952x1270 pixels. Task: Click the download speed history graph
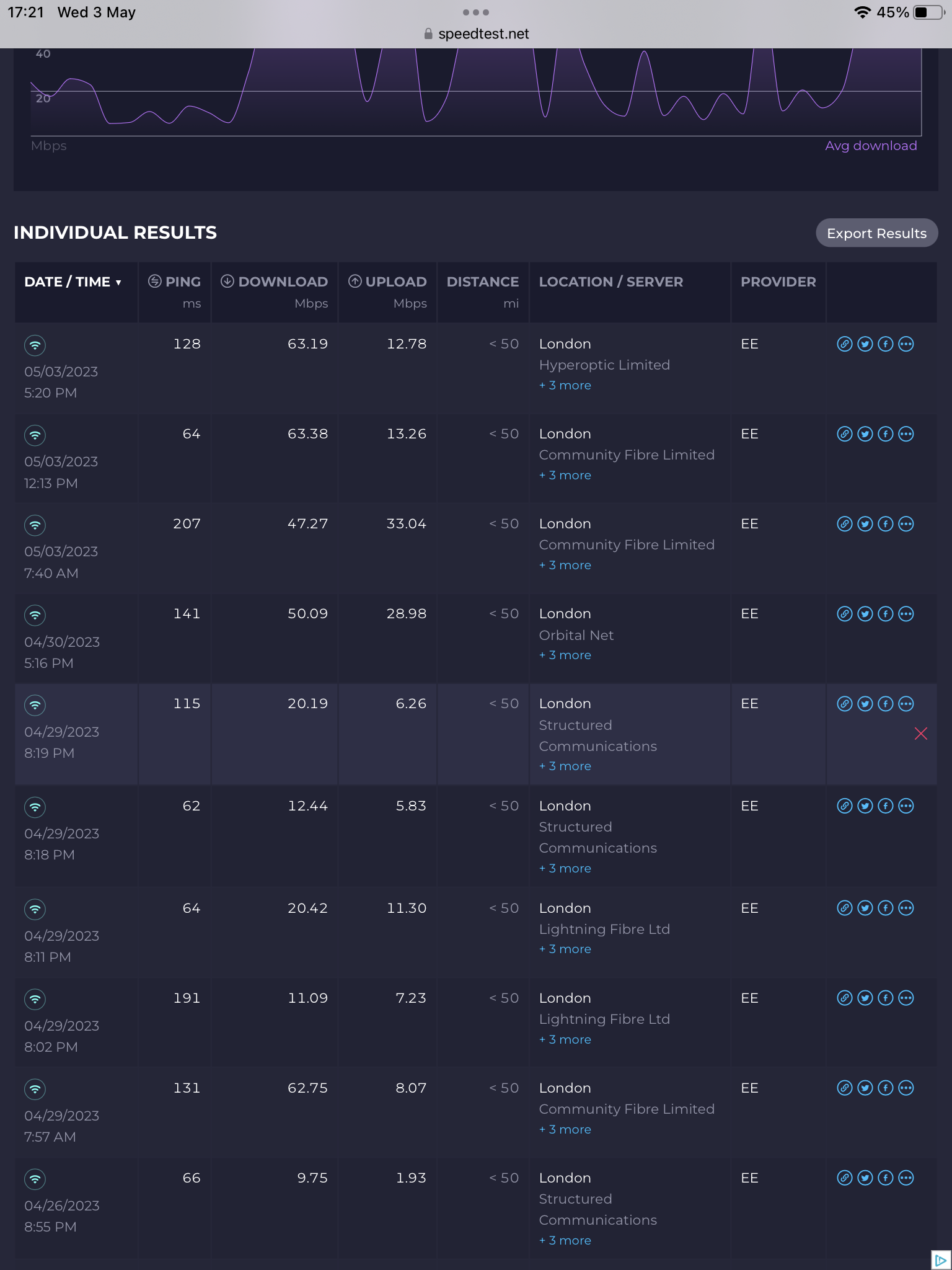point(476,92)
